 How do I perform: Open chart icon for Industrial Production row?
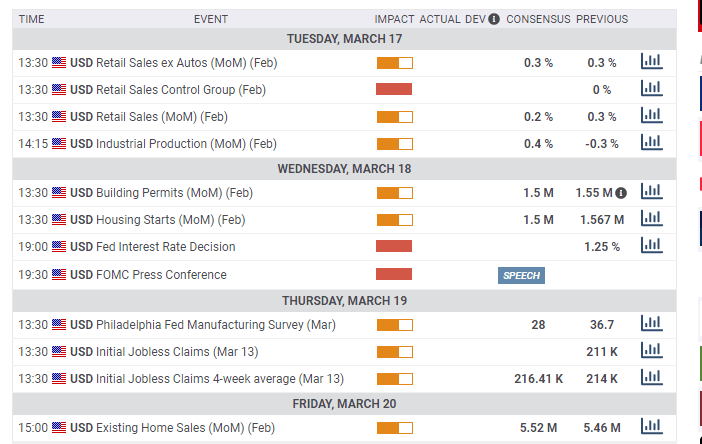(x=651, y=143)
